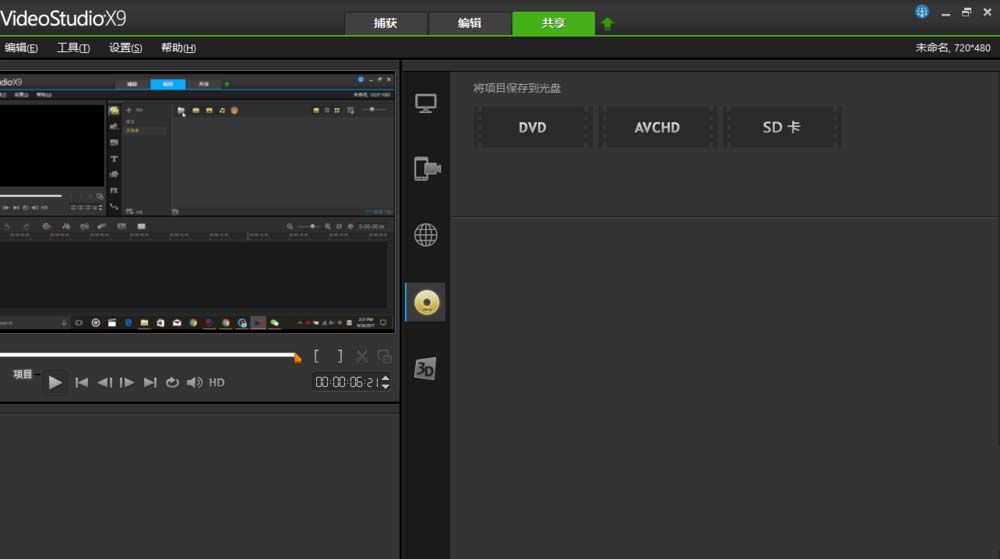
Task: Click the DVD disc button
Action: pos(532,128)
